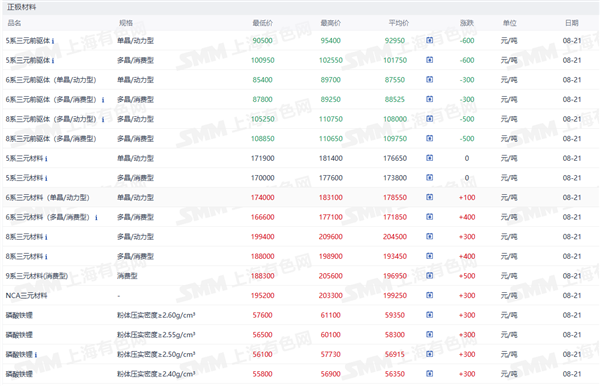Click the NCA三元材料 row's blue icon

click(x=429, y=295)
